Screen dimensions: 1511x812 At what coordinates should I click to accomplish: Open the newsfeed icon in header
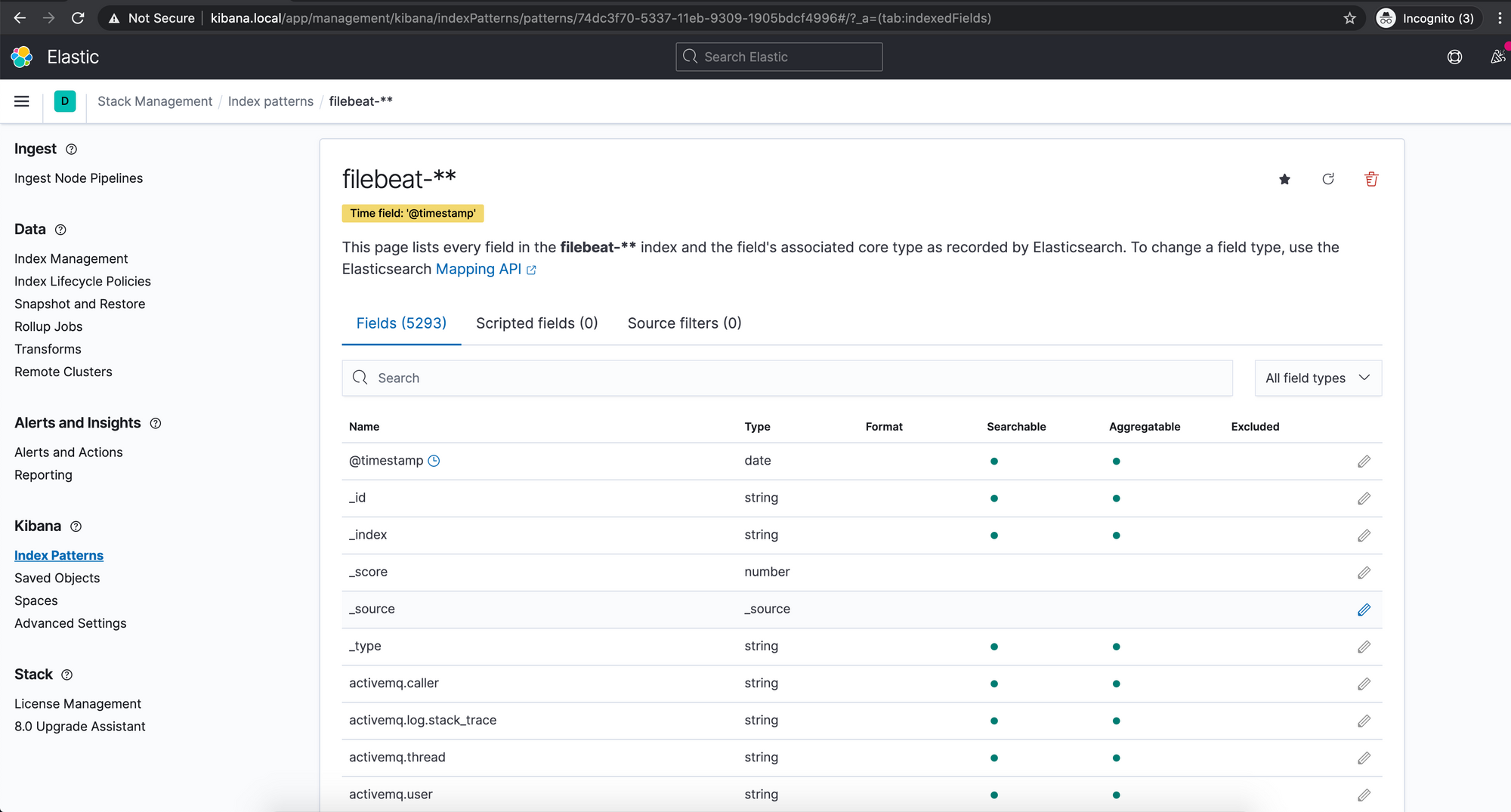1497,57
